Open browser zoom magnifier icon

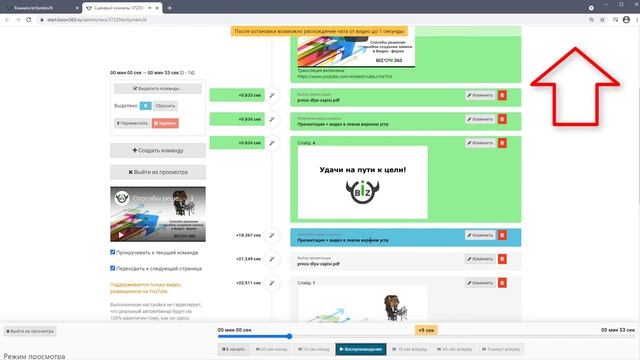(591, 20)
